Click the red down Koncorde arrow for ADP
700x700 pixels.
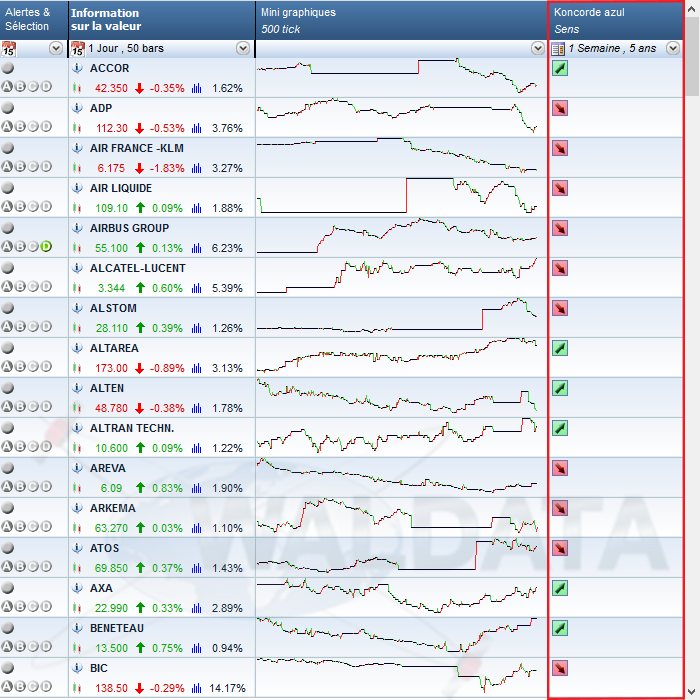(x=560, y=108)
